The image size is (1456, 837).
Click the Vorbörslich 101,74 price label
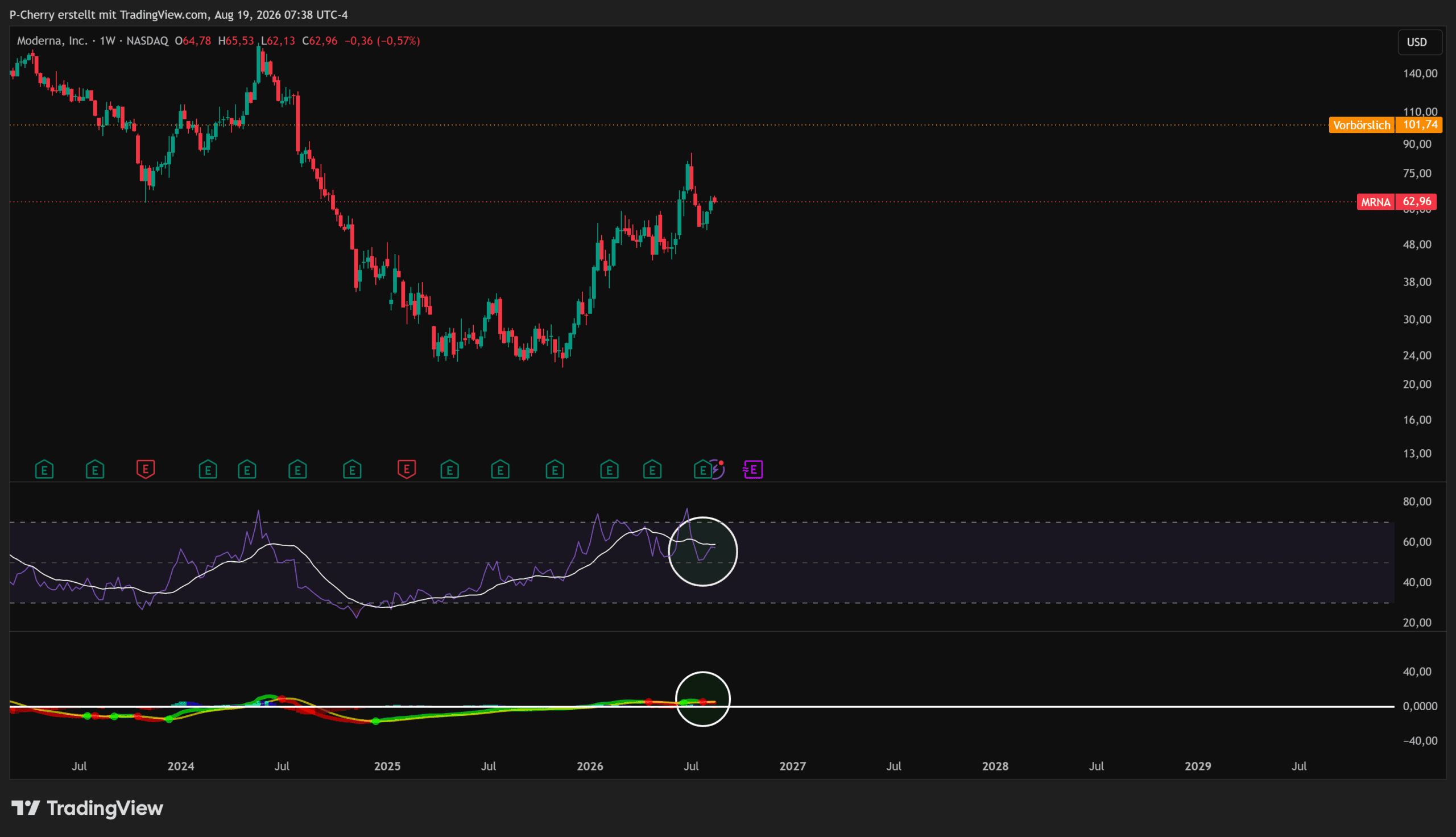(1385, 125)
